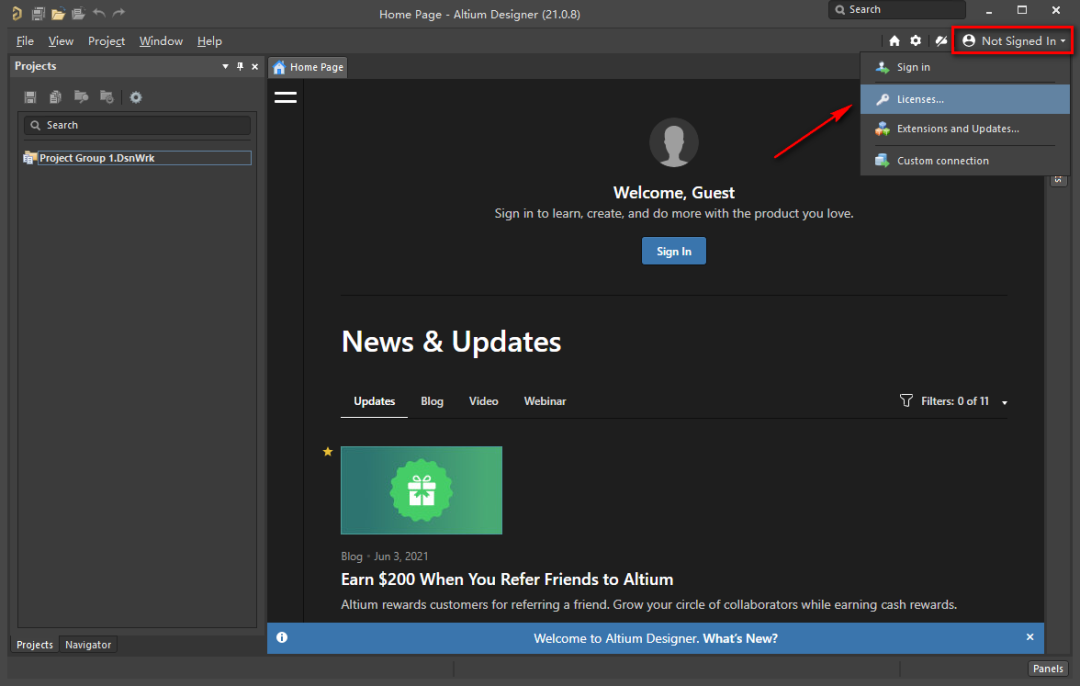Click the blue Sign In button
The width and height of the screenshot is (1080, 686).
pos(673,251)
